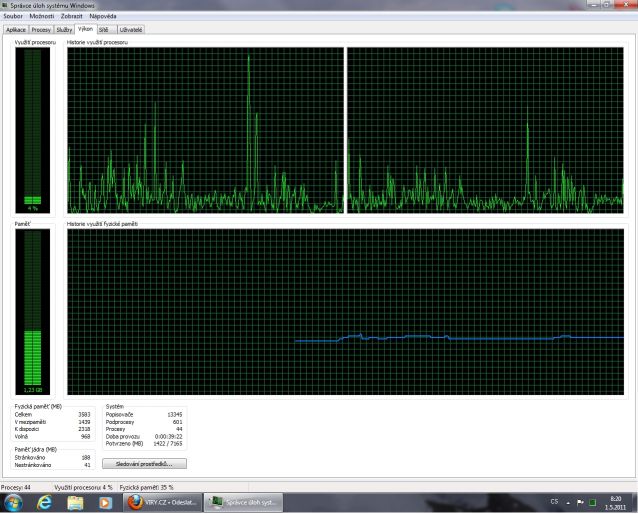Click the CPU usage meter showing 4 %
The width and height of the screenshot is (638, 514).
click(33, 130)
